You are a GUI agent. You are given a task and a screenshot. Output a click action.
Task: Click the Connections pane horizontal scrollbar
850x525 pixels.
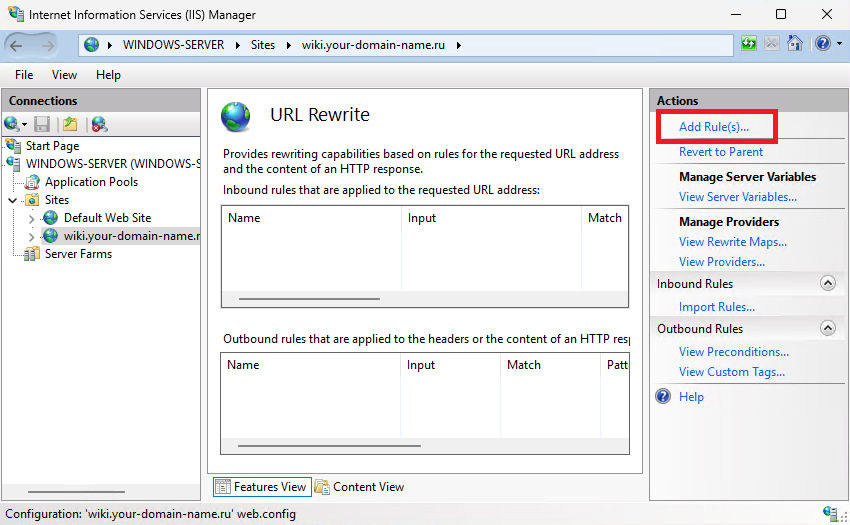(x=76, y=491)
